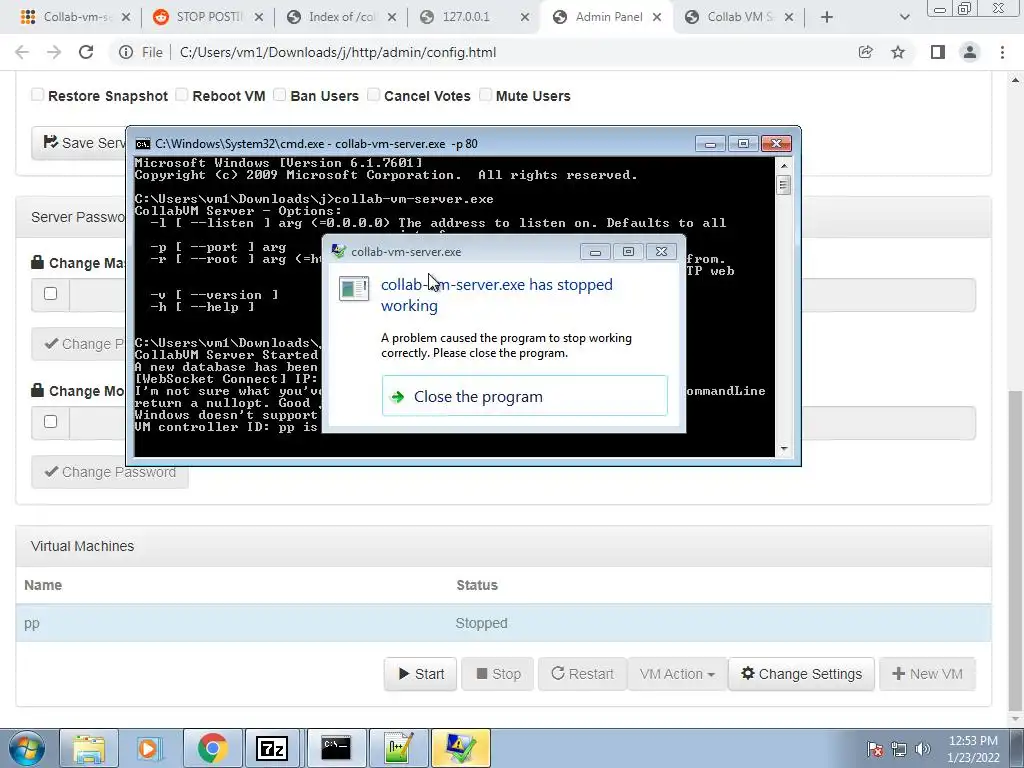Click the New VM button

tap(927, 673)
